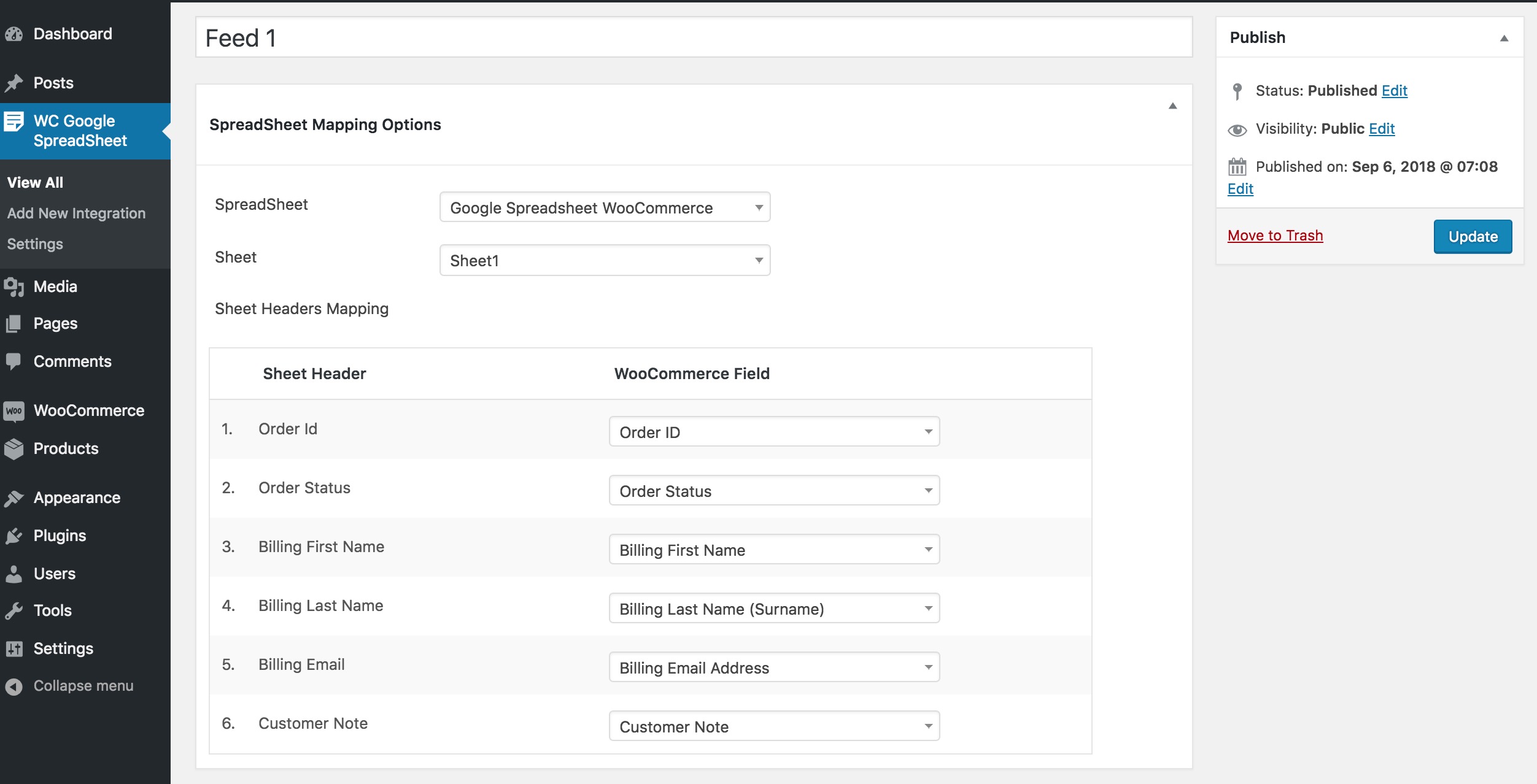Image resolution: width=1537 pixels, height=784 pixels.
Task: Go to Add New Integration
Action: click(x=76, y=213)
